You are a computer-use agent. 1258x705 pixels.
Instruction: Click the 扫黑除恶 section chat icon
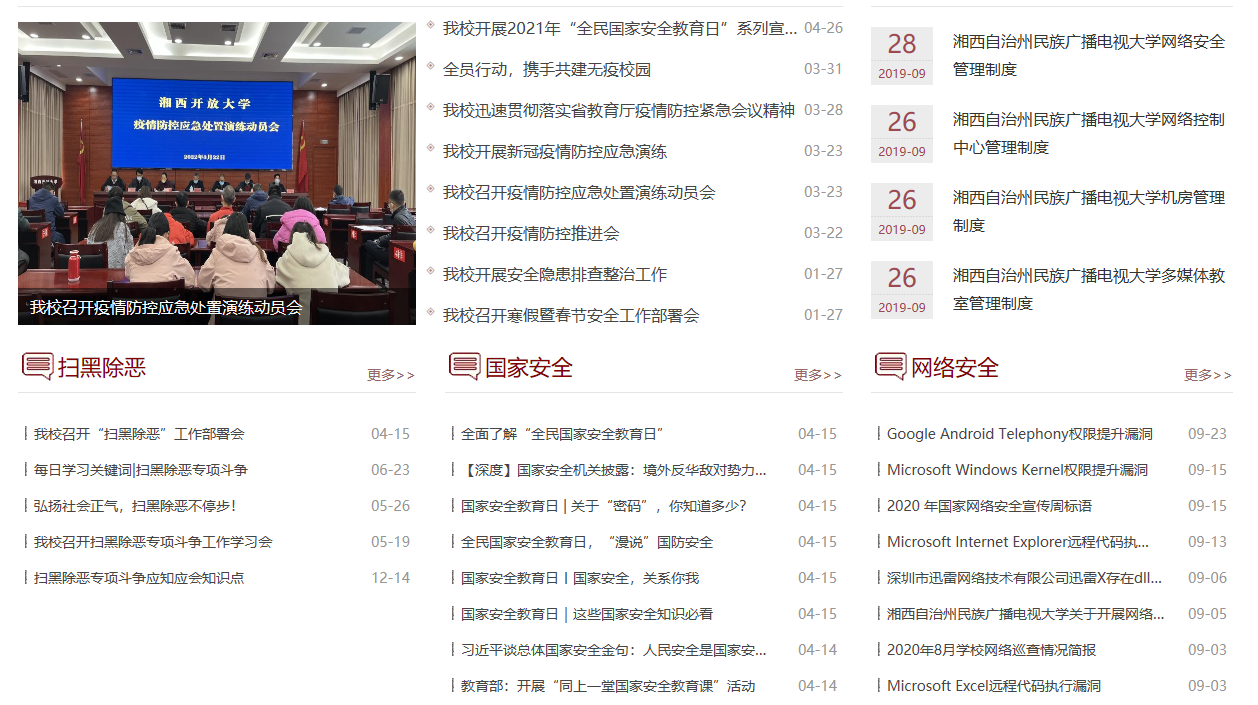pyautogui.click(x=38, y=366)
